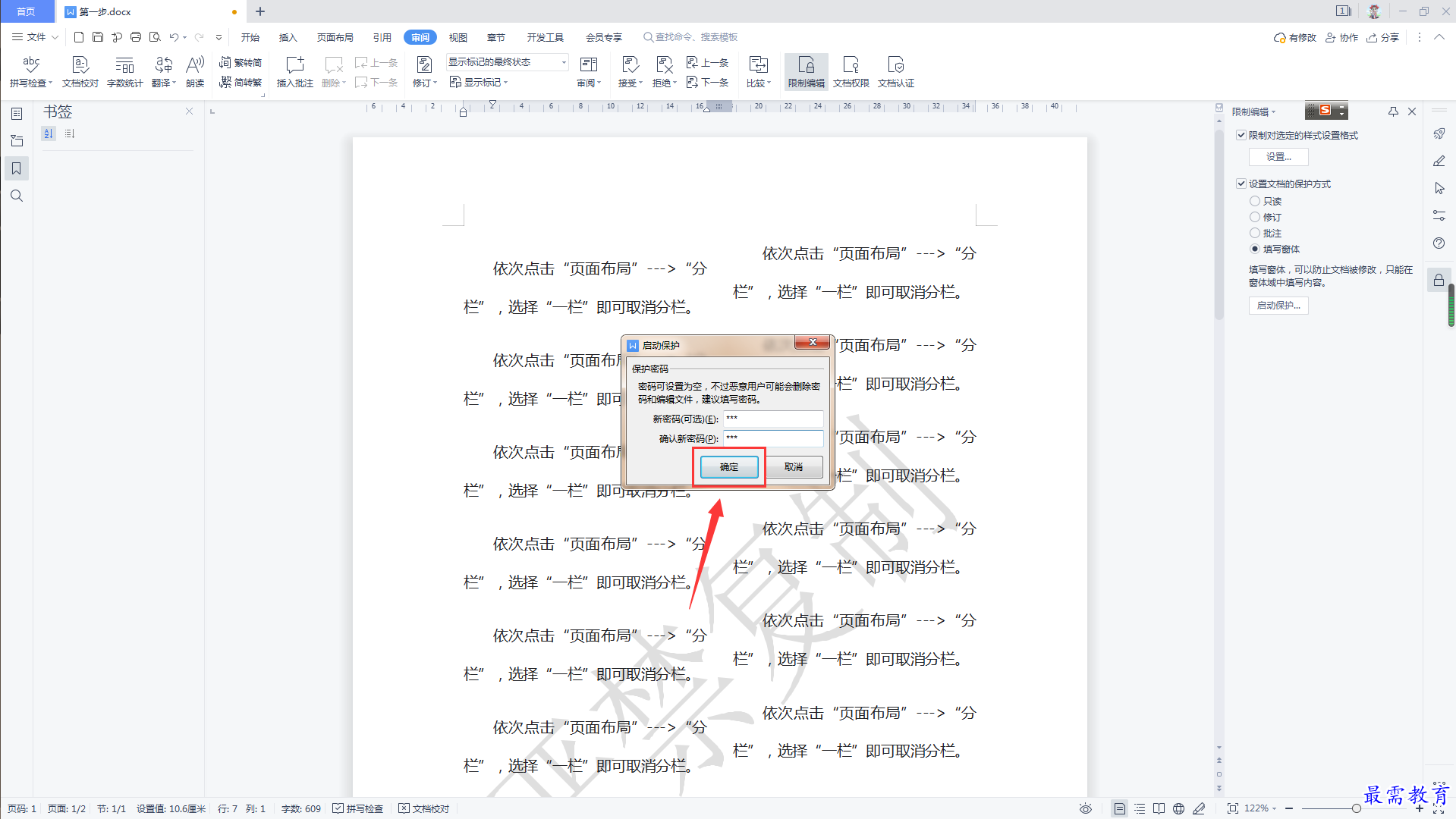
Task: Click the 新密码 password field
Action: point(773,419)
